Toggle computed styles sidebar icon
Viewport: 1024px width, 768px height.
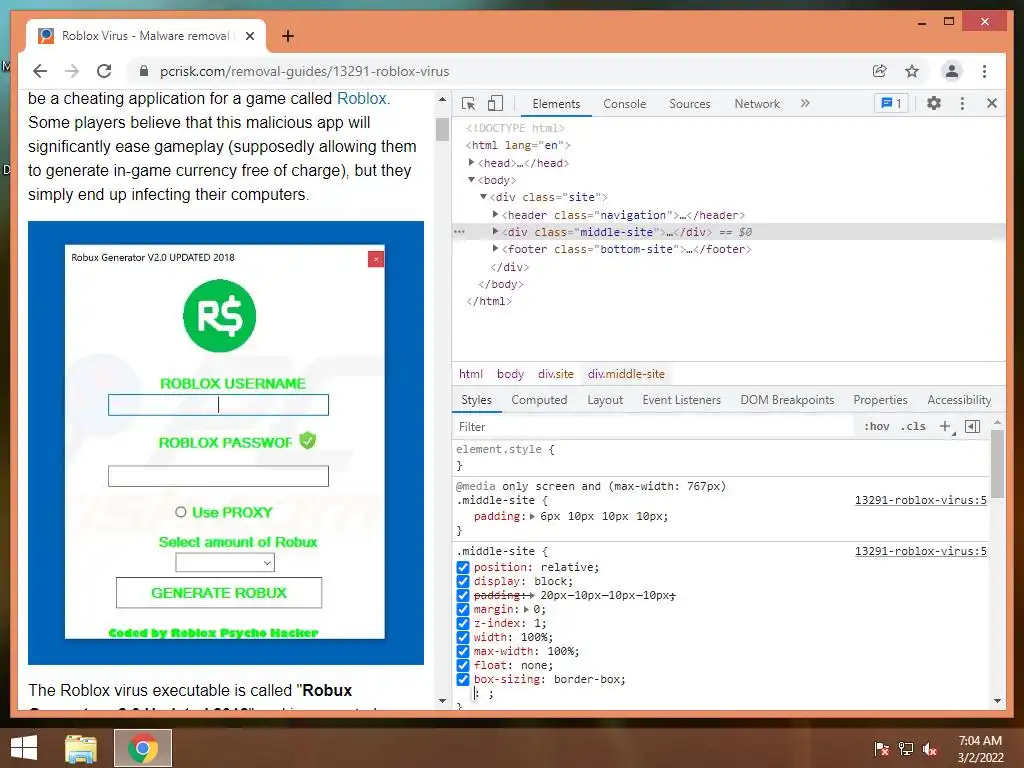pos(972,426)
